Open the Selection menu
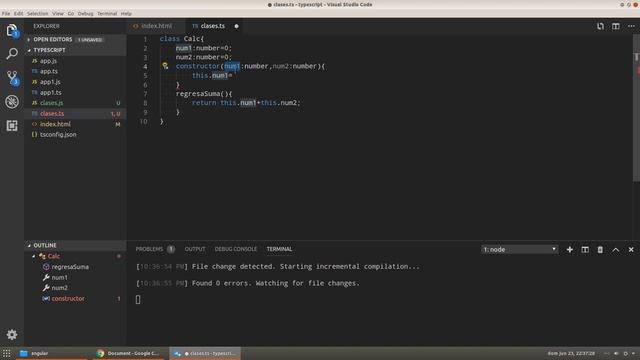The image size is (640, 360). [x=38, y=13]
